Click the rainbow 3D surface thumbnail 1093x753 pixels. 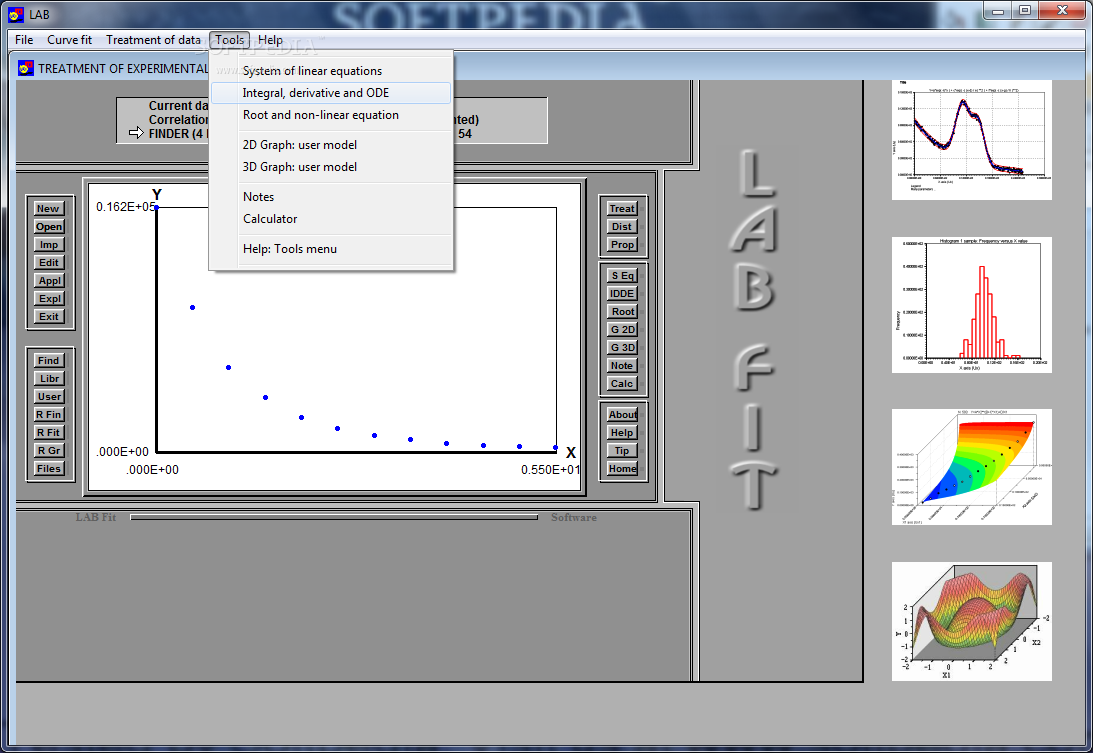[972, 467]
